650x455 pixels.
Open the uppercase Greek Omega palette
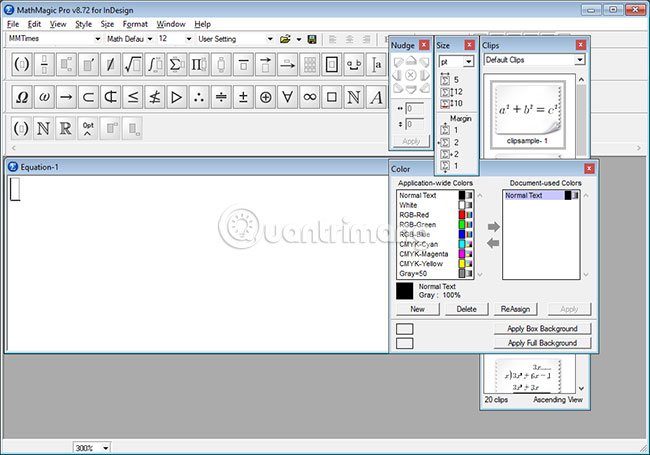22,97
